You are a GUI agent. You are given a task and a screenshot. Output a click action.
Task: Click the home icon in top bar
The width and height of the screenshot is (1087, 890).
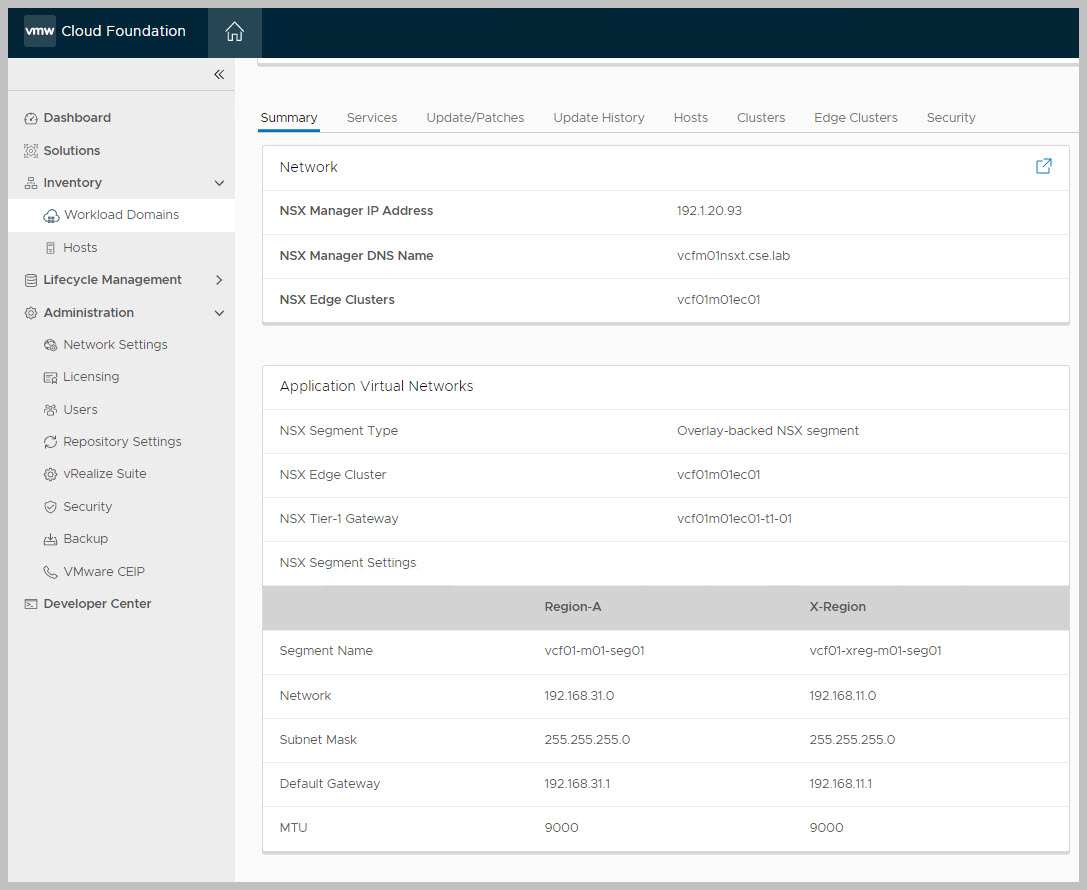pos(234,32)
